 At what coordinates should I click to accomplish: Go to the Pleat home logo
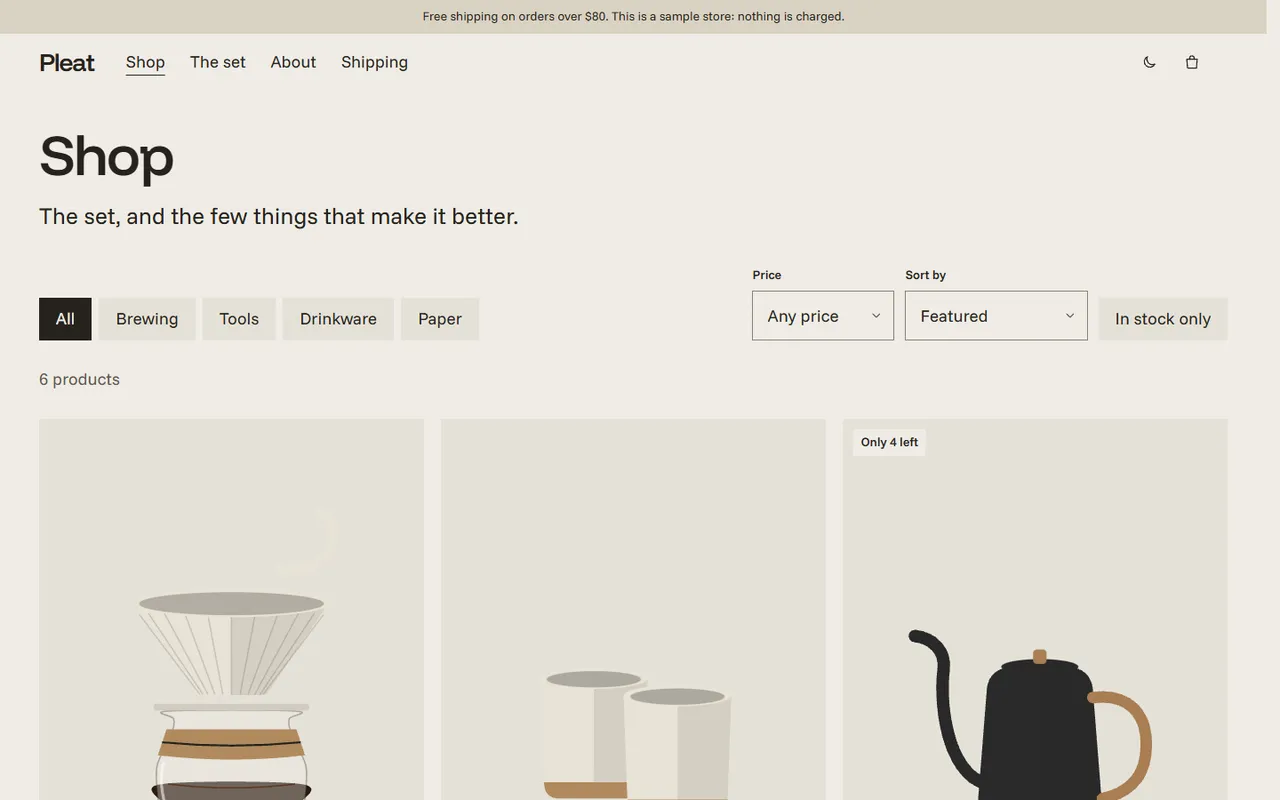coord(67,63)
